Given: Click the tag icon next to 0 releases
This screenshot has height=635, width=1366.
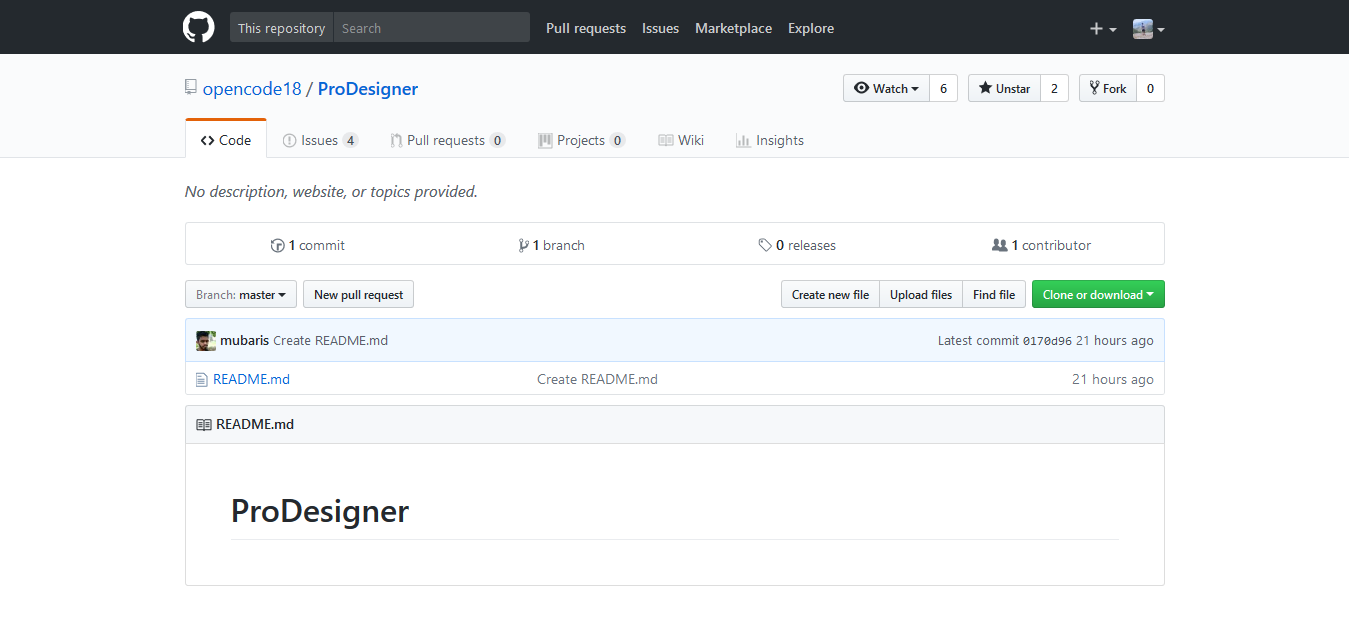Looking at the screenshot, I should tap(765, 245).
